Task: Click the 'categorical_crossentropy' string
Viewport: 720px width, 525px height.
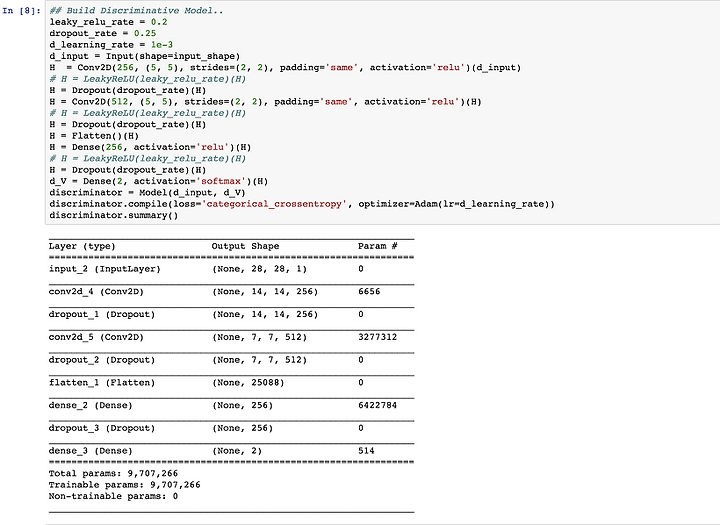Action: (274, 204)
